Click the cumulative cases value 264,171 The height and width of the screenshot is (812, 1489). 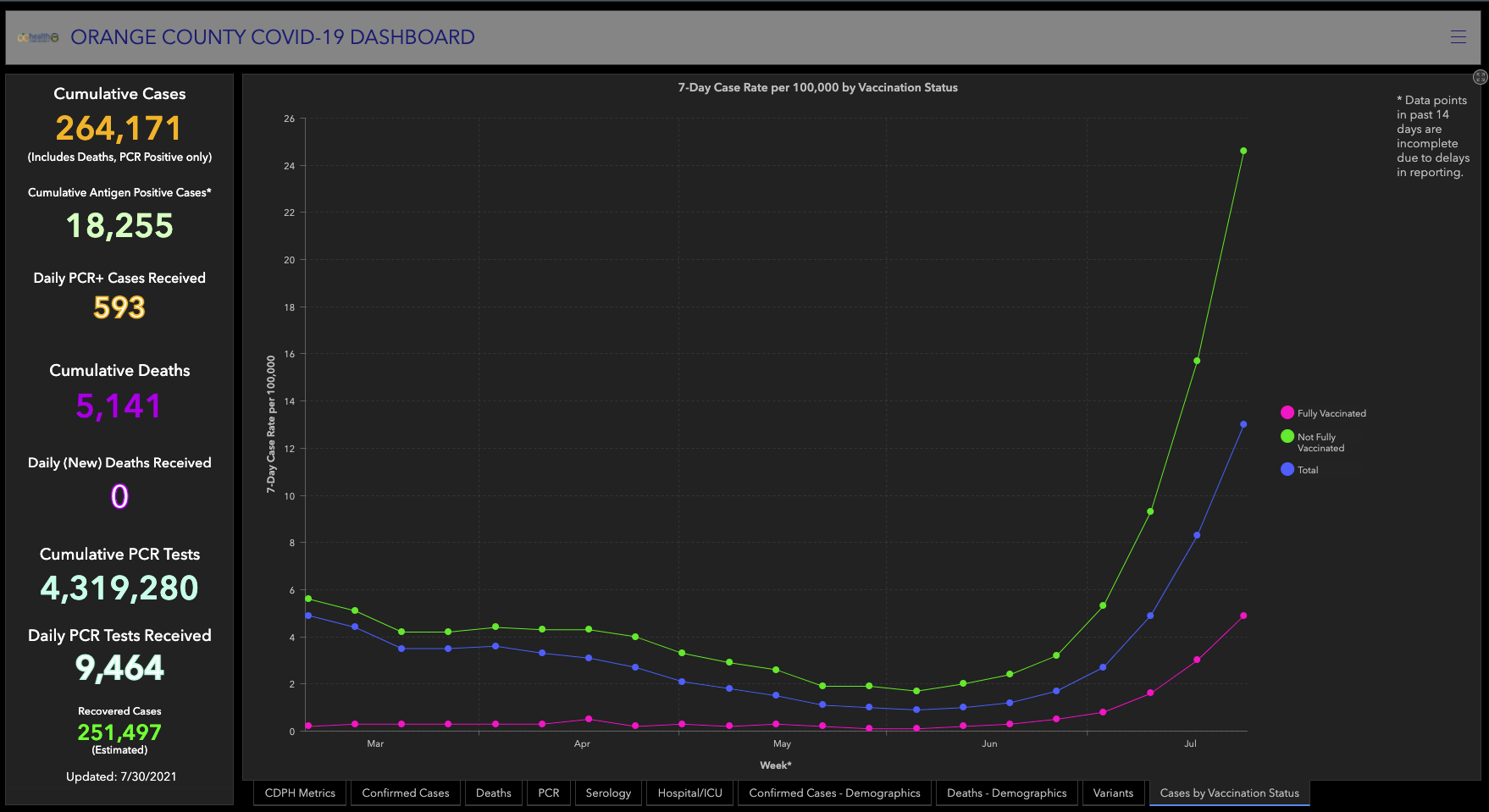(x=119, y=129)
